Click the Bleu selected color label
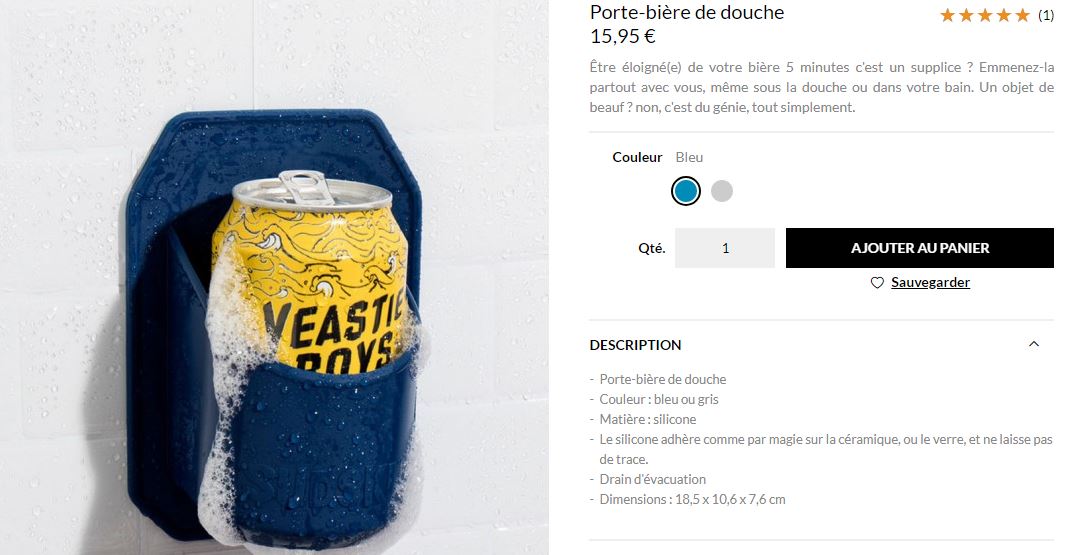The height and width of the screenshot is (555, 1065). click(689, 157)
